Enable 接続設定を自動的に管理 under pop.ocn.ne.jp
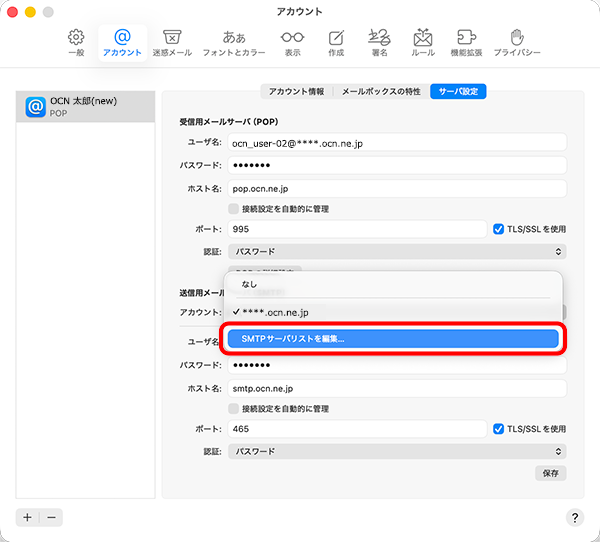Screen dimensions: 600x542 [x=234, y=209]
